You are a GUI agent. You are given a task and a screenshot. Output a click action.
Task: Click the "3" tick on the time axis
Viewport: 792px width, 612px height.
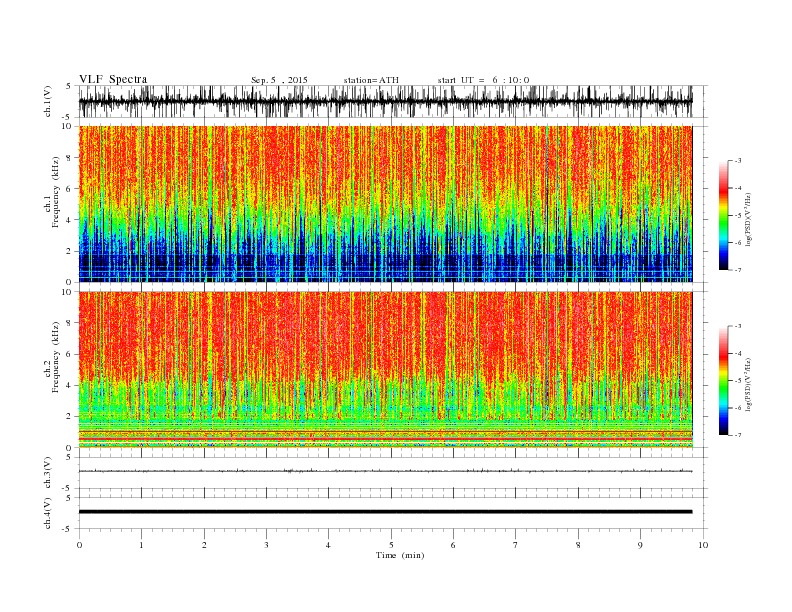coord(266,545)
